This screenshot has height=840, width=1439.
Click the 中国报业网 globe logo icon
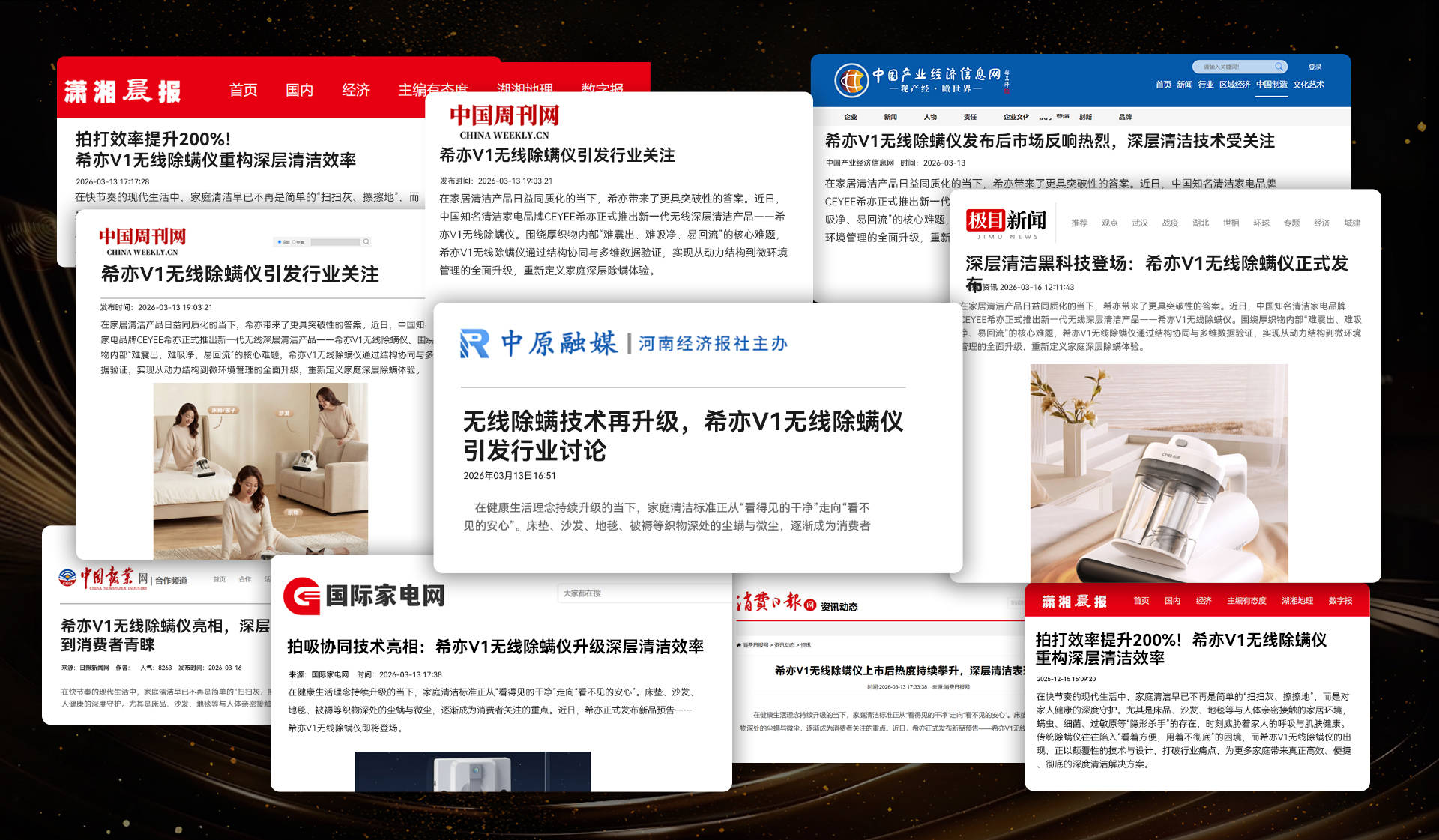69,576
